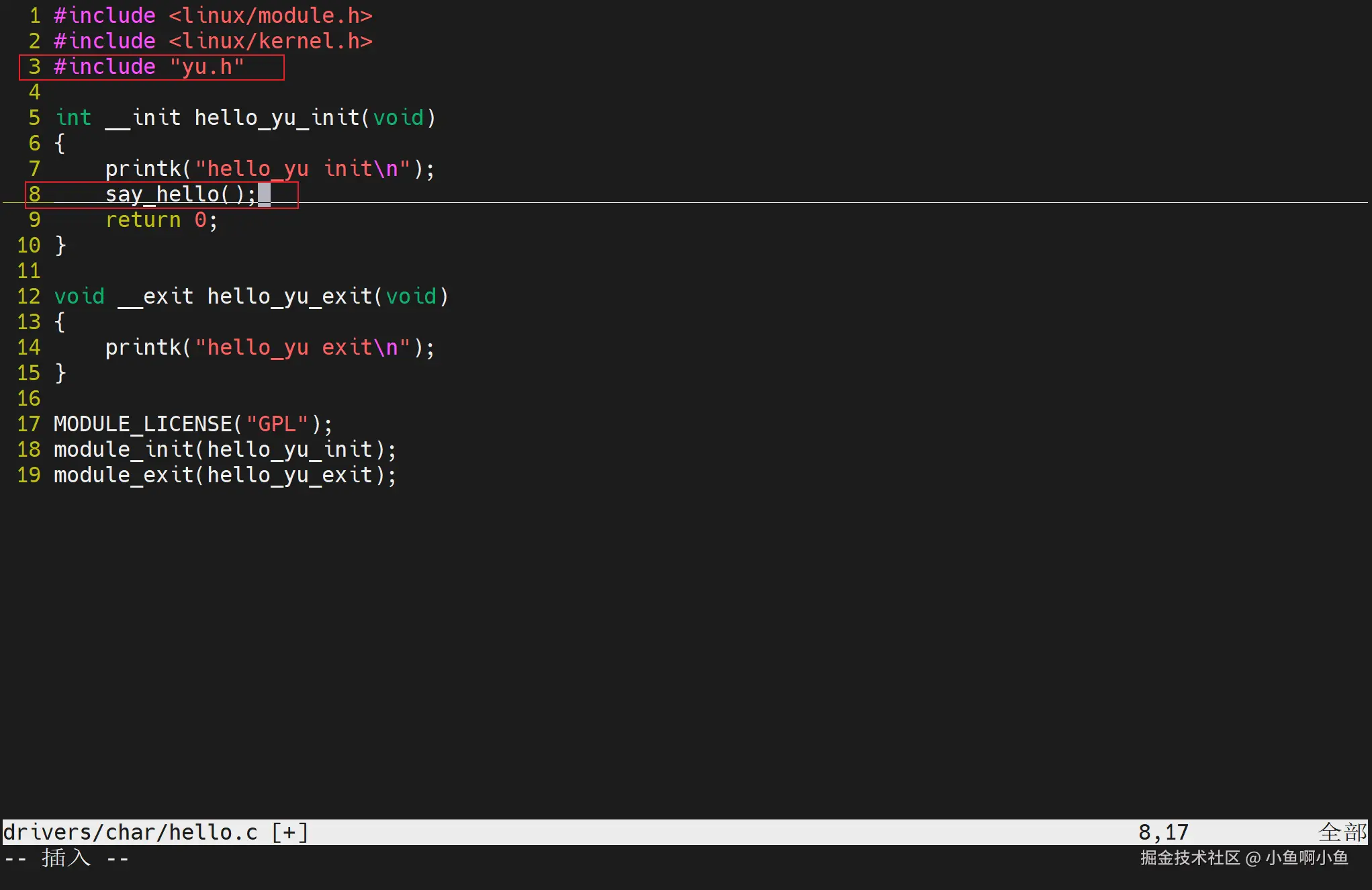Click the MODULE_LICENSE("GPL") line
The height and width of the screenshot is (890, 1372).
[x=193, y=425]
